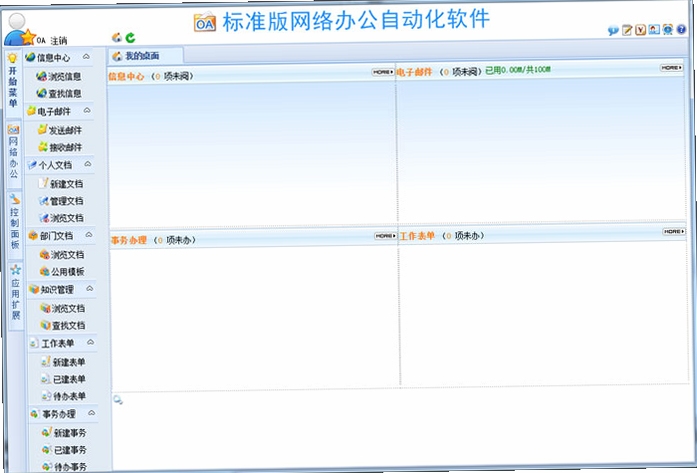Open 浏览信息 in sidebar
697x473 pixels.
pos(59,76)
